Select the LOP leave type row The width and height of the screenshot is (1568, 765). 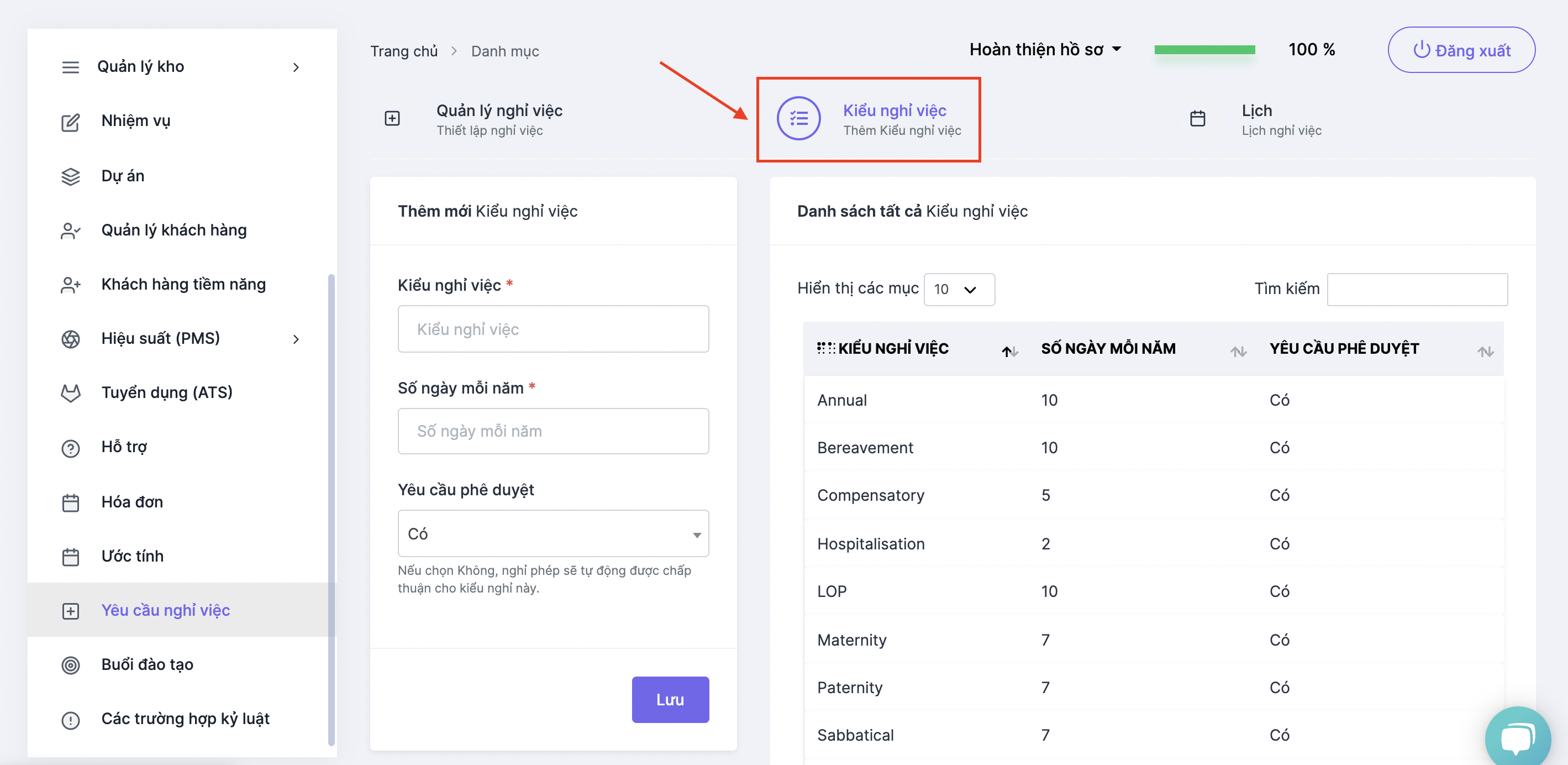click(x=1154, y=591)
